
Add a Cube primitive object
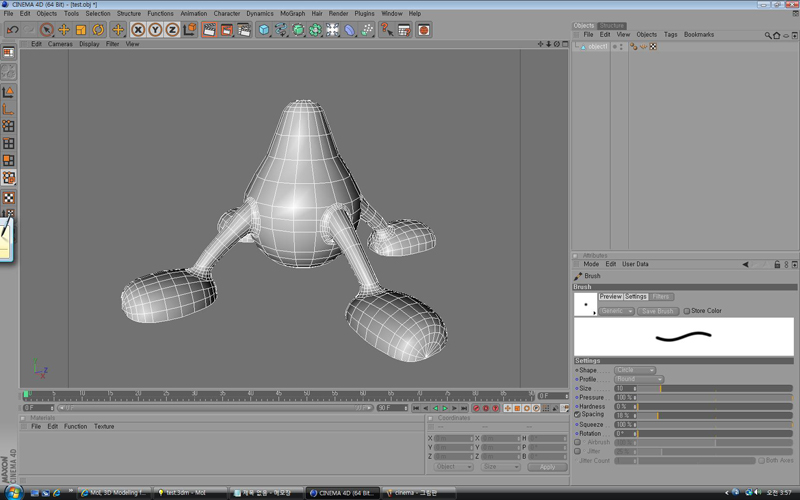coord(264,30)
